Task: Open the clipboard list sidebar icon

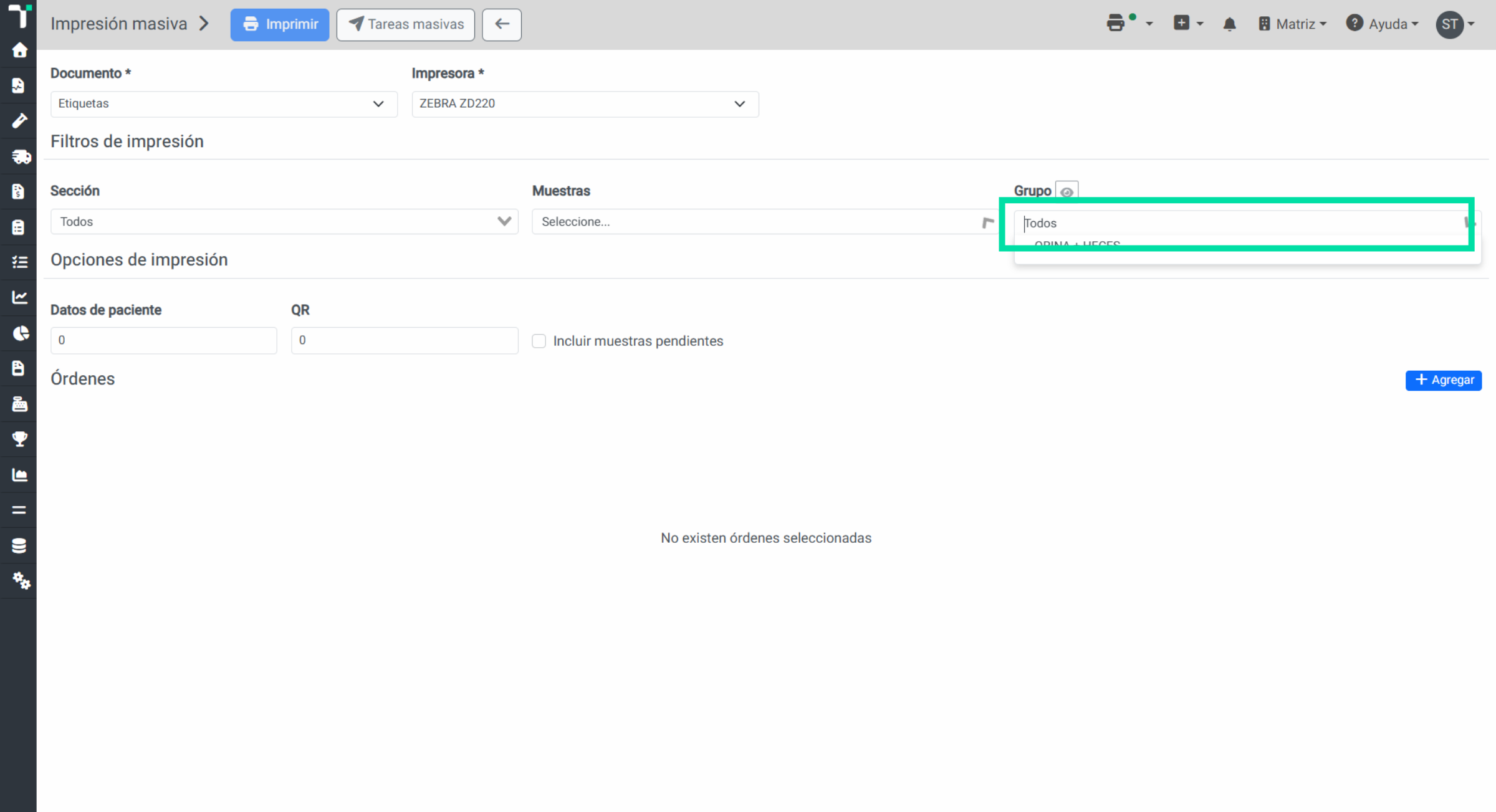Action: (19, 227)
